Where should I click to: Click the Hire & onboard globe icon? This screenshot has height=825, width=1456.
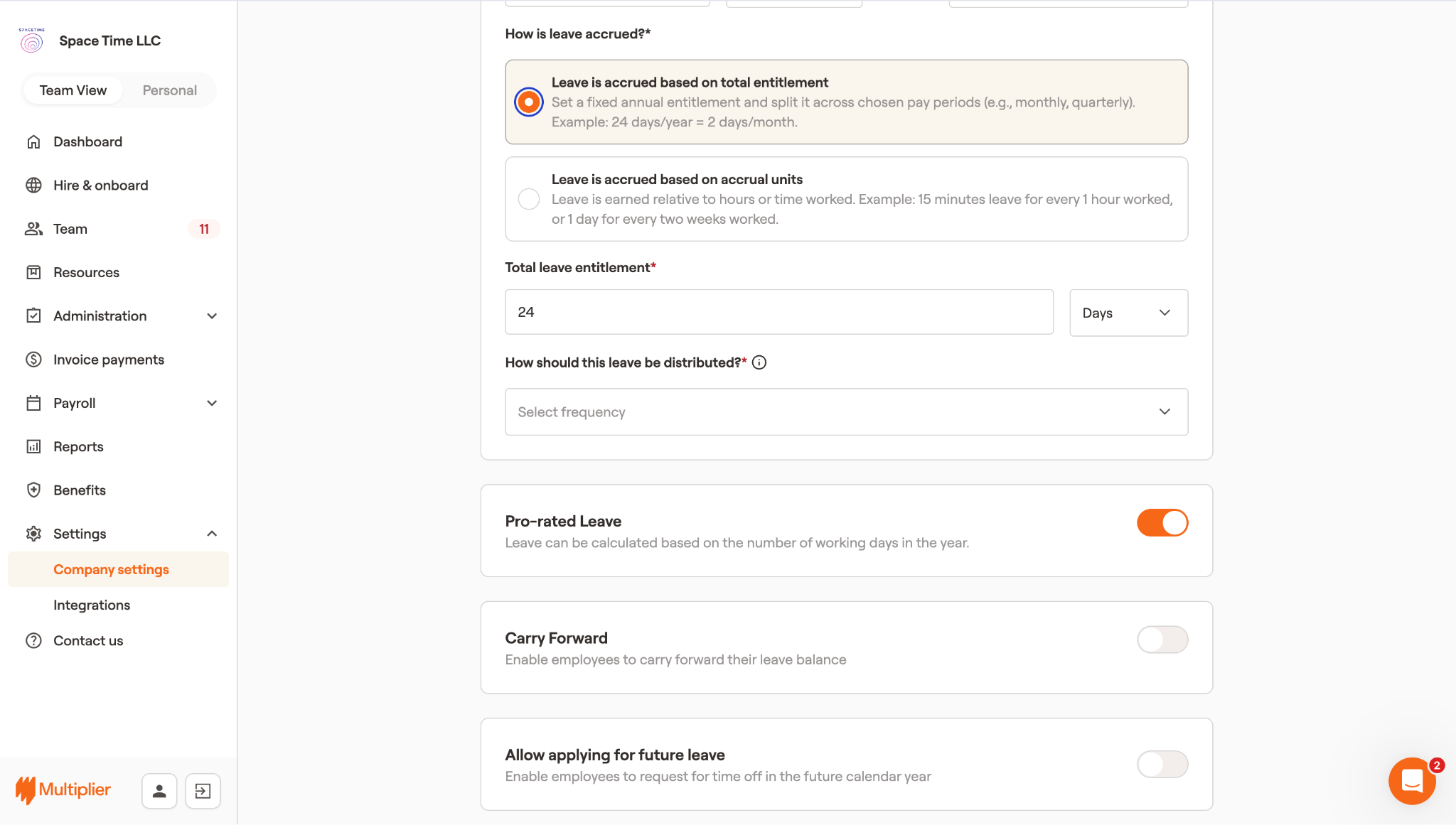coord(33,185)
